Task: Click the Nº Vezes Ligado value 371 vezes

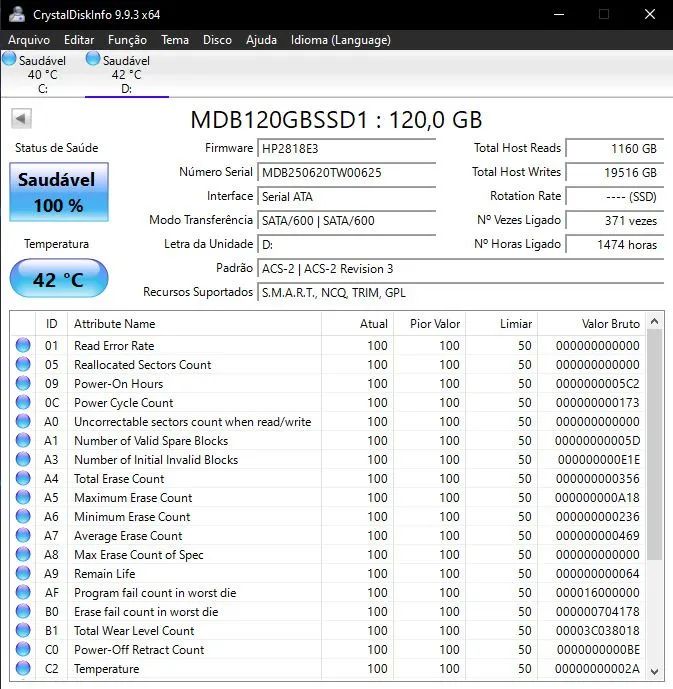Action: pos(615,221)
